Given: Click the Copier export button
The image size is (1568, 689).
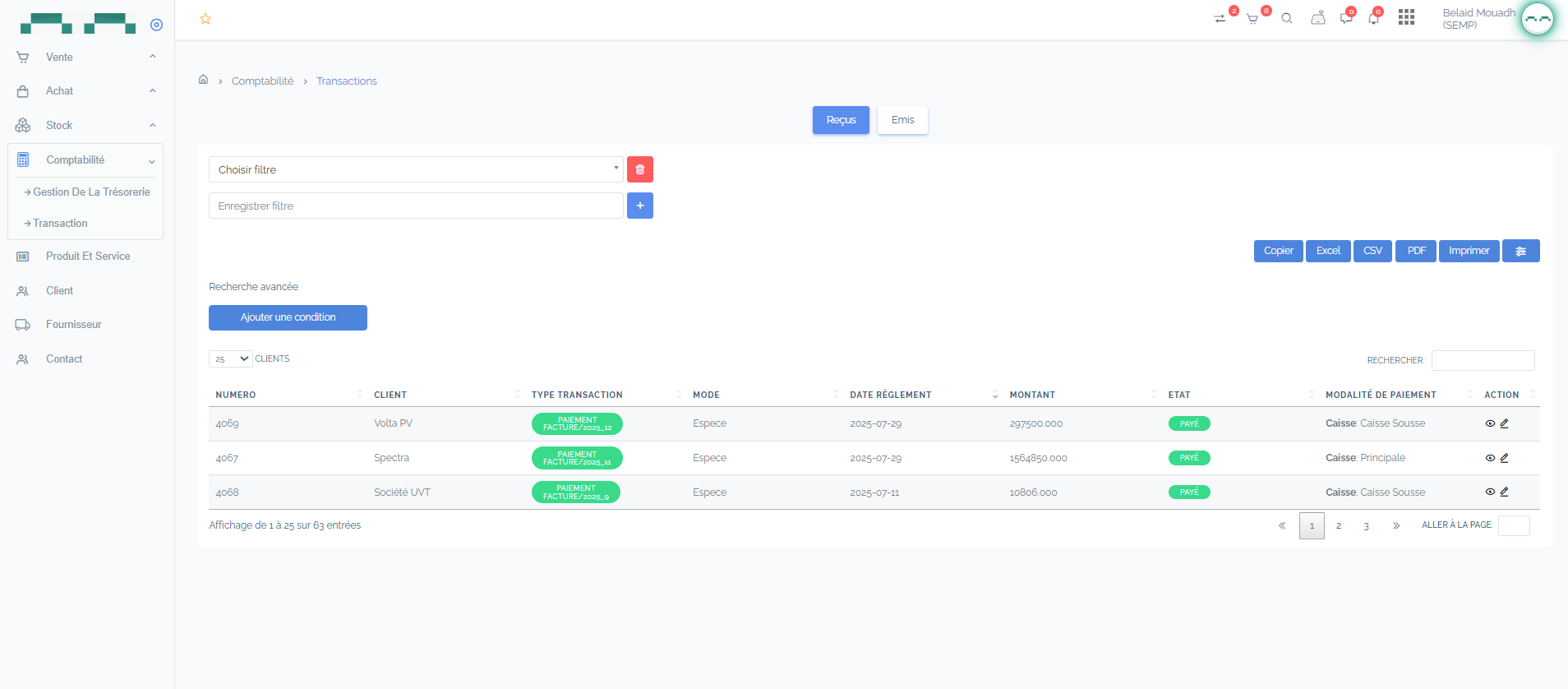Looking at the screenshot, I should [x=1278, y=251].
